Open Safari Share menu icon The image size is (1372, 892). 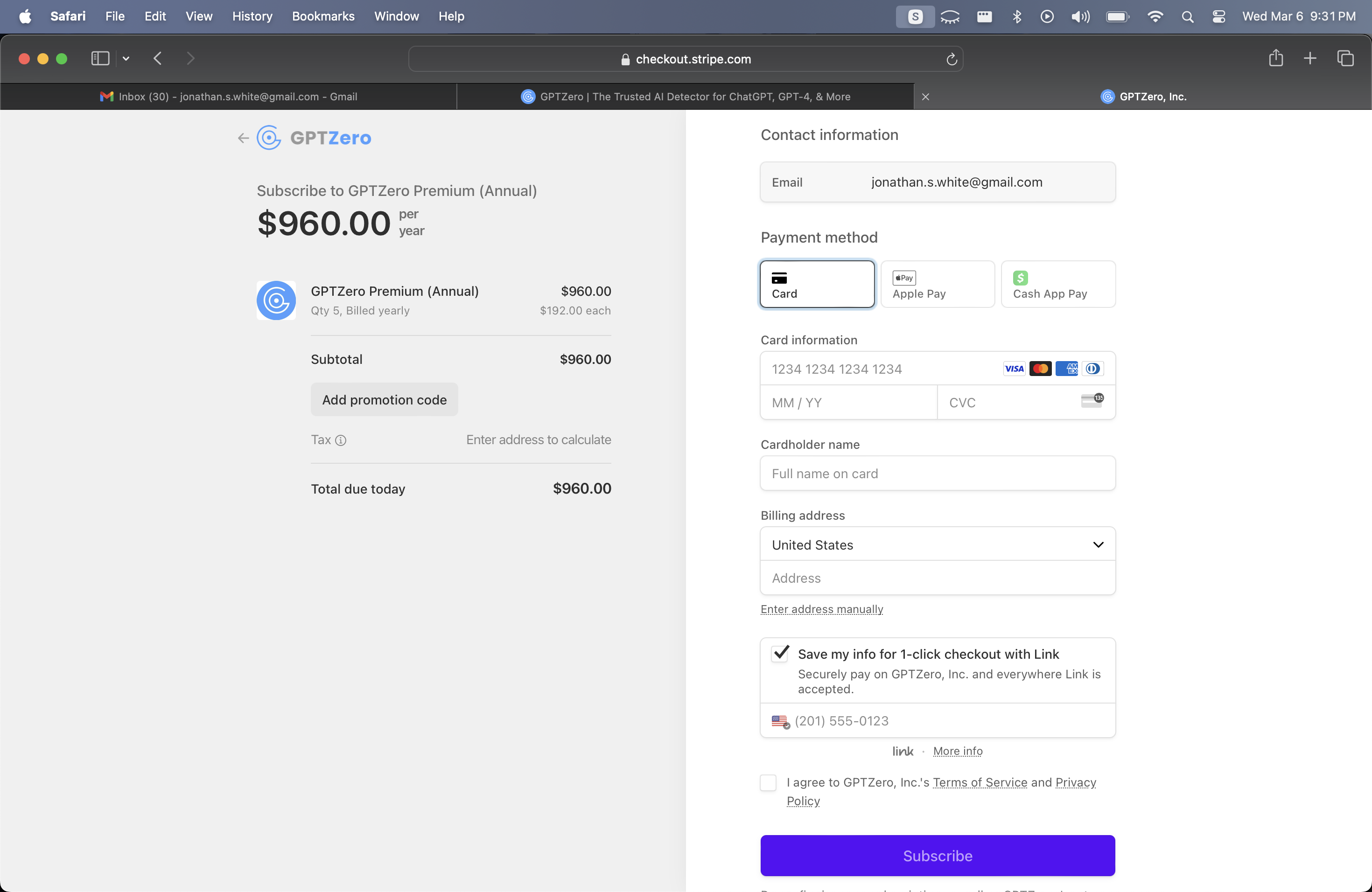(x=1276, y=58)
